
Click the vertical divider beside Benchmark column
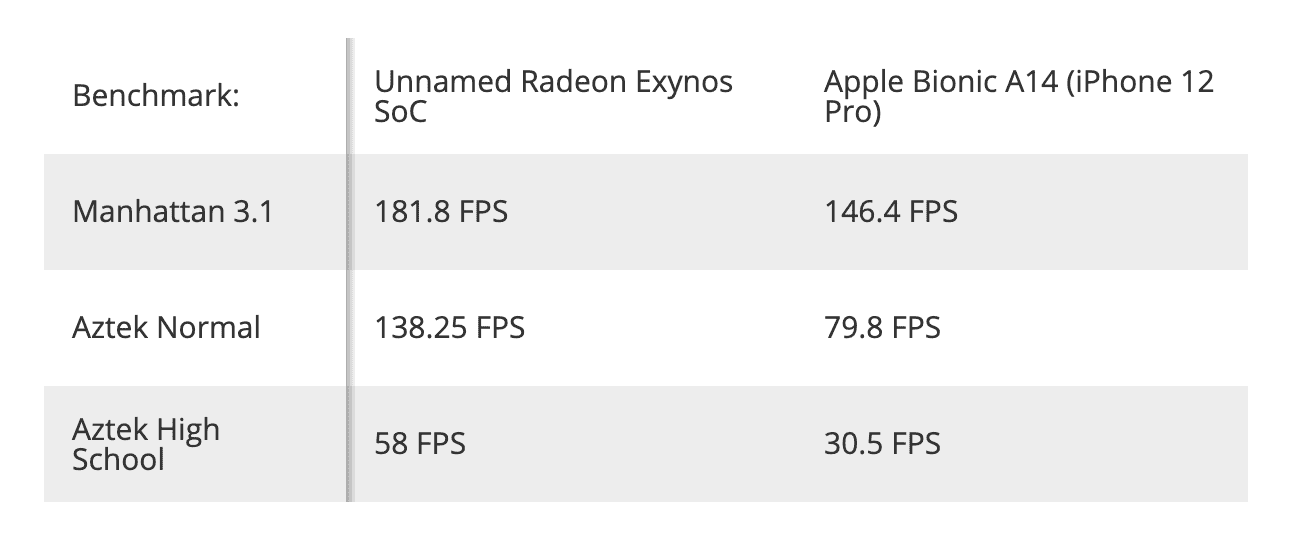click(349, 269)
